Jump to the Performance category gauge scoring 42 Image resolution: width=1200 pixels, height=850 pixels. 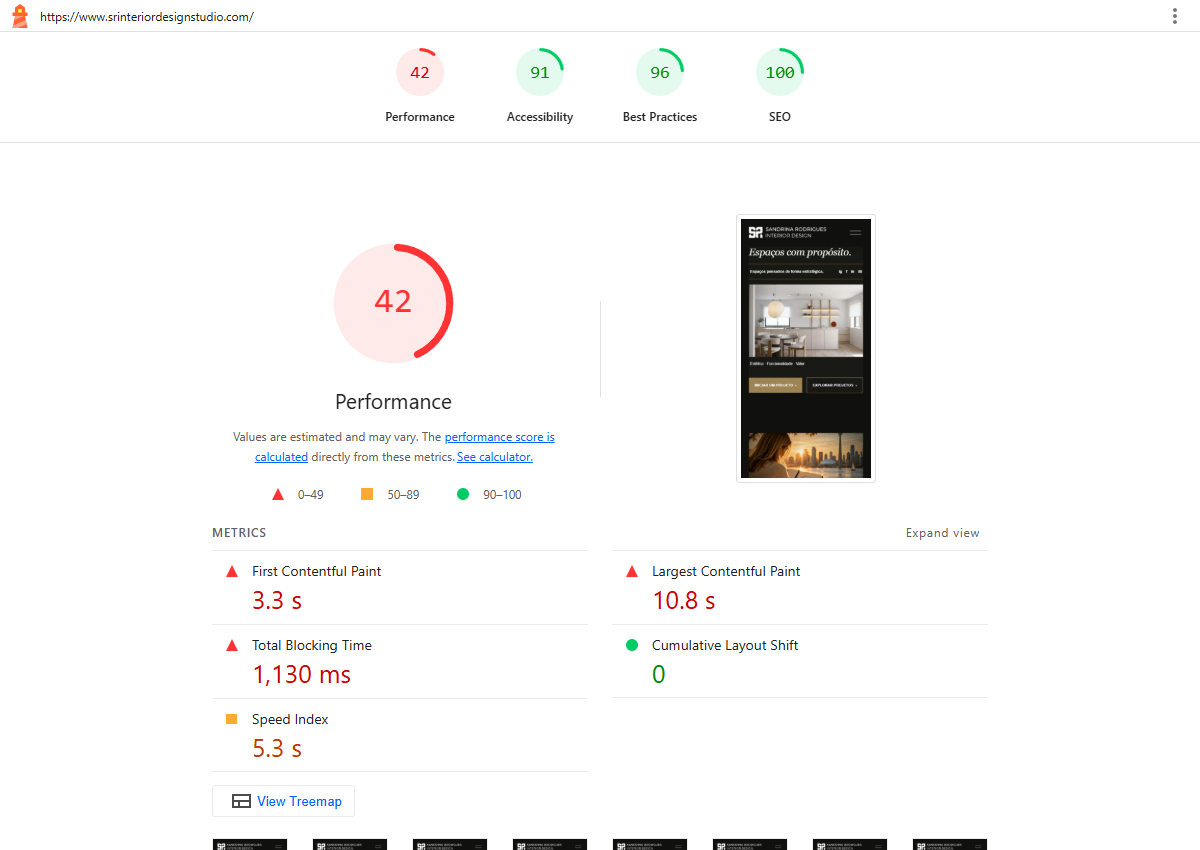coord(420,86)
